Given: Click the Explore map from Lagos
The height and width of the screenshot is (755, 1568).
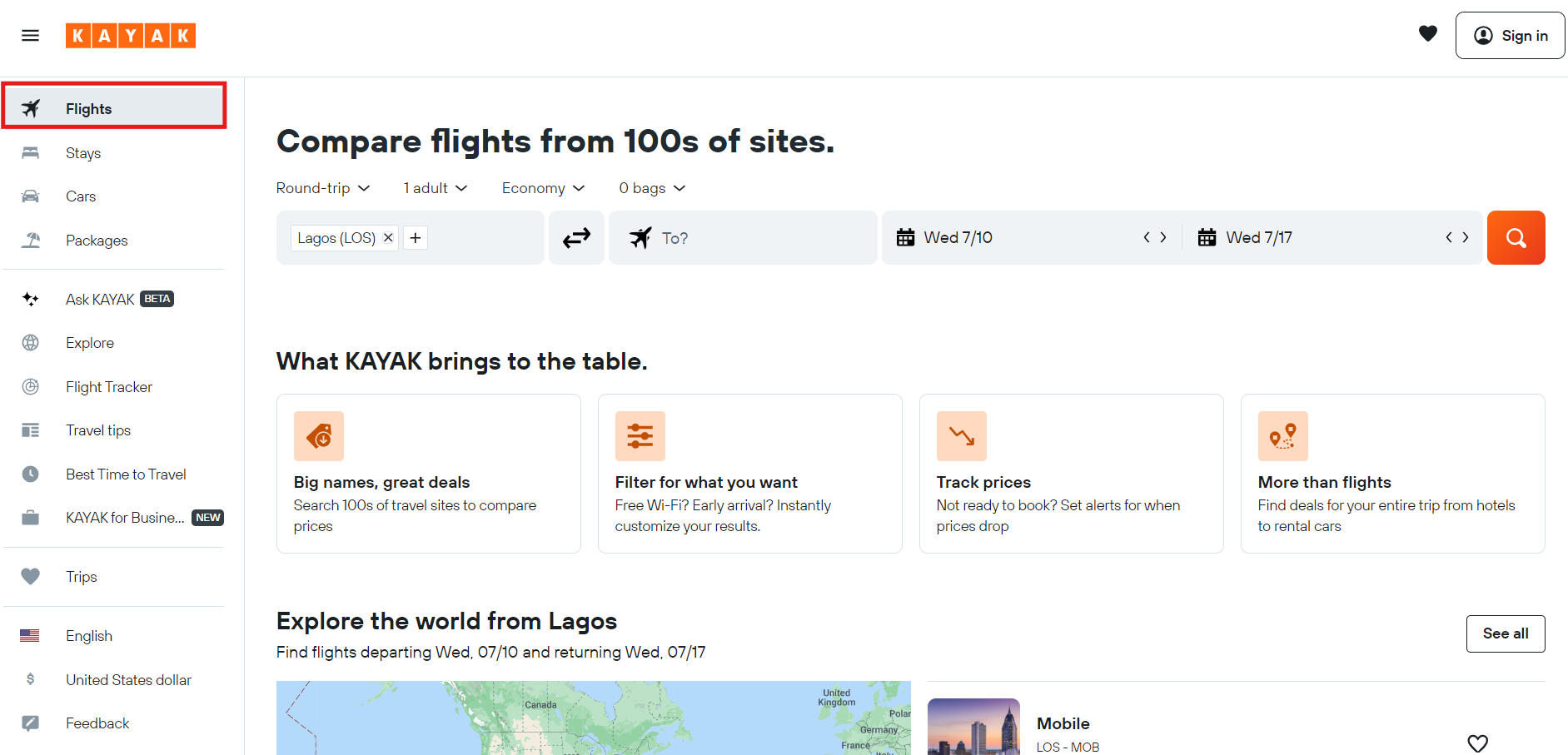Looking at the screenshot, I should (x=594, y=718).
